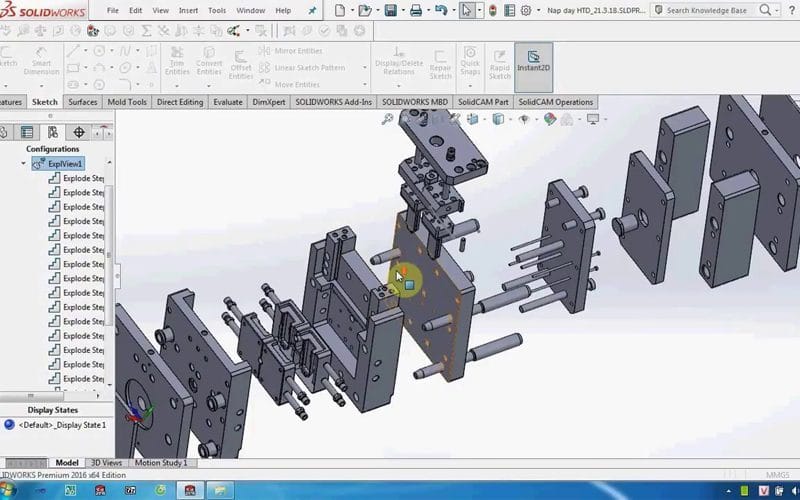Open the File Properties list icon
Viewport: 800px width, 500px height.
(x=509, y=10)
